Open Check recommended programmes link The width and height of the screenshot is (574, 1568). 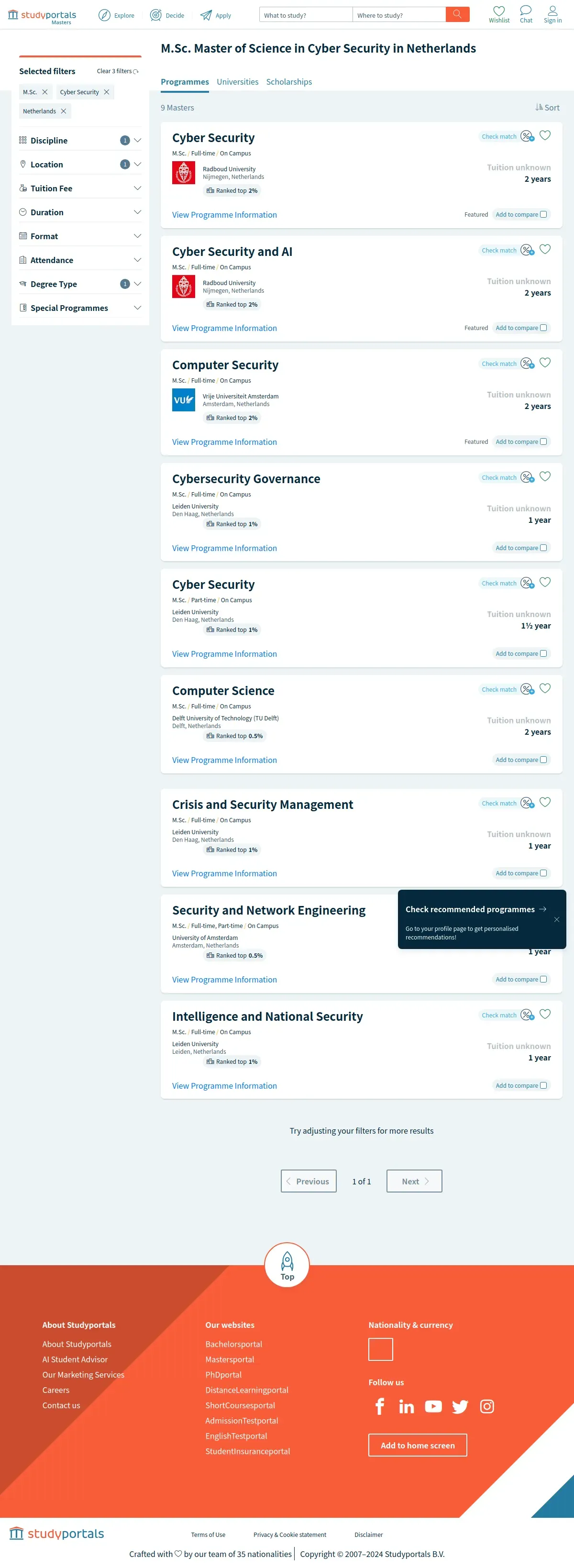tap(475, 909)
